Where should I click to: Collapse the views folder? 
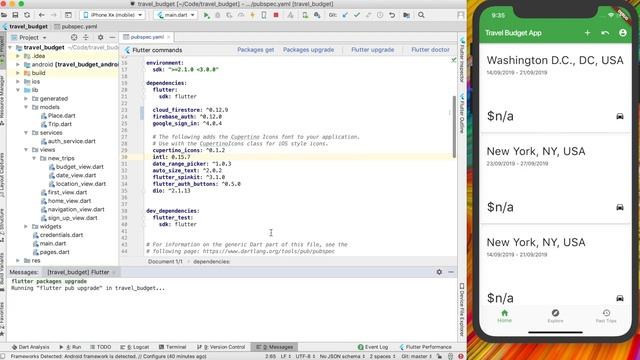(x=26, y=150)
